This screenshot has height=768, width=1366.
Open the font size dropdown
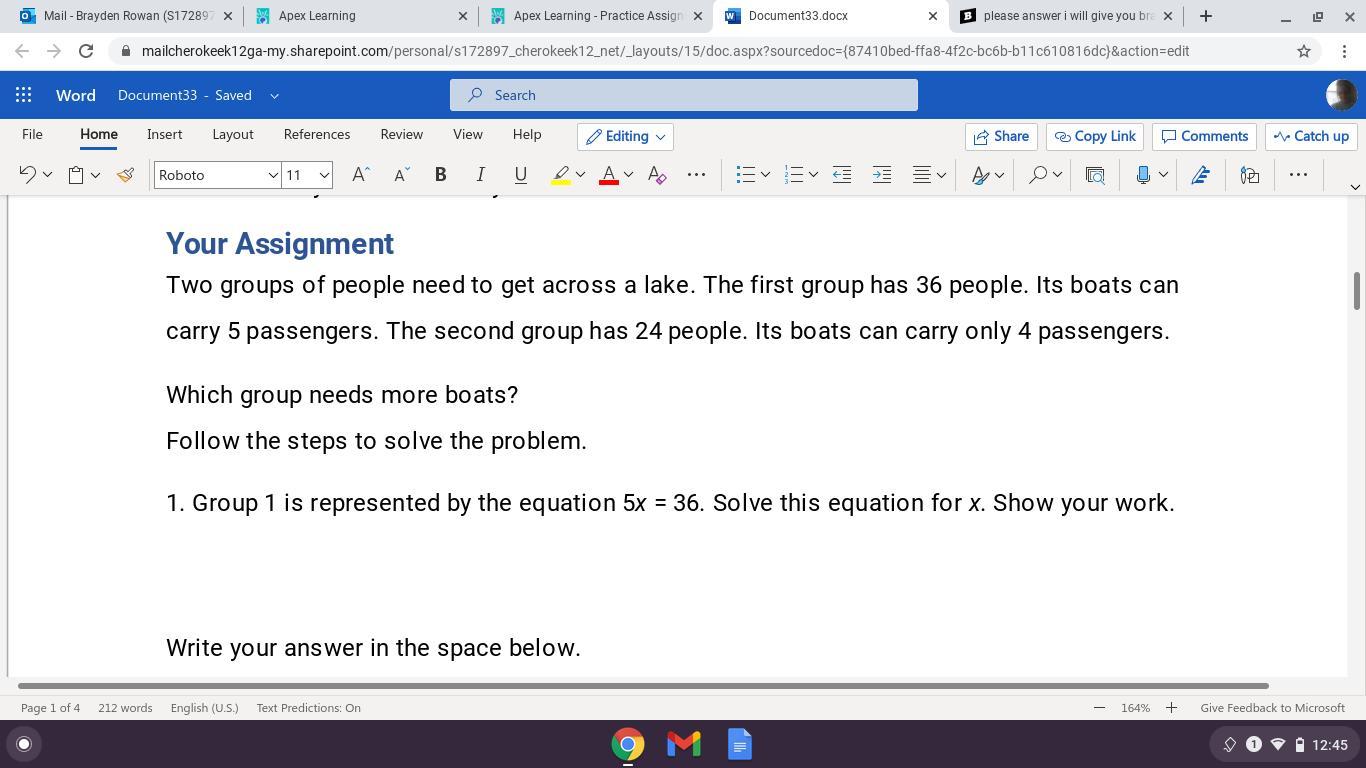[x=324, y=175]
